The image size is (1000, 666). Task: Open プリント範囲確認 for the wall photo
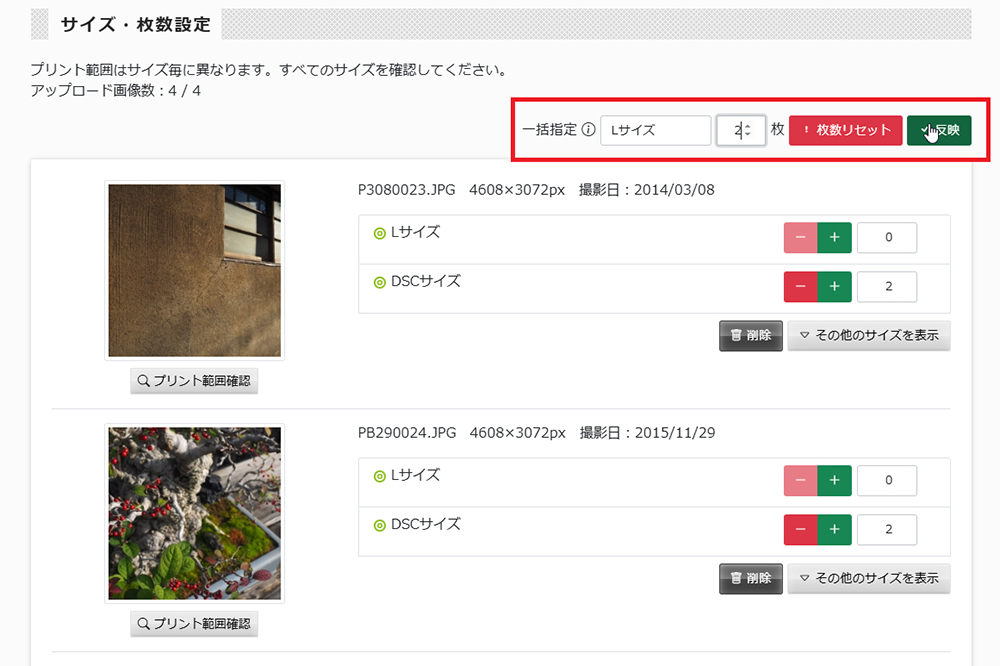point(194,381)
